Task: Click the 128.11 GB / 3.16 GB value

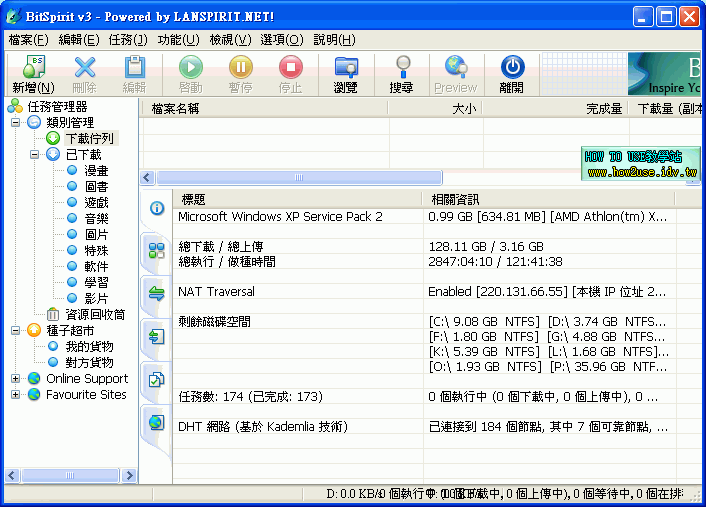Action: (x=486, y=247)
